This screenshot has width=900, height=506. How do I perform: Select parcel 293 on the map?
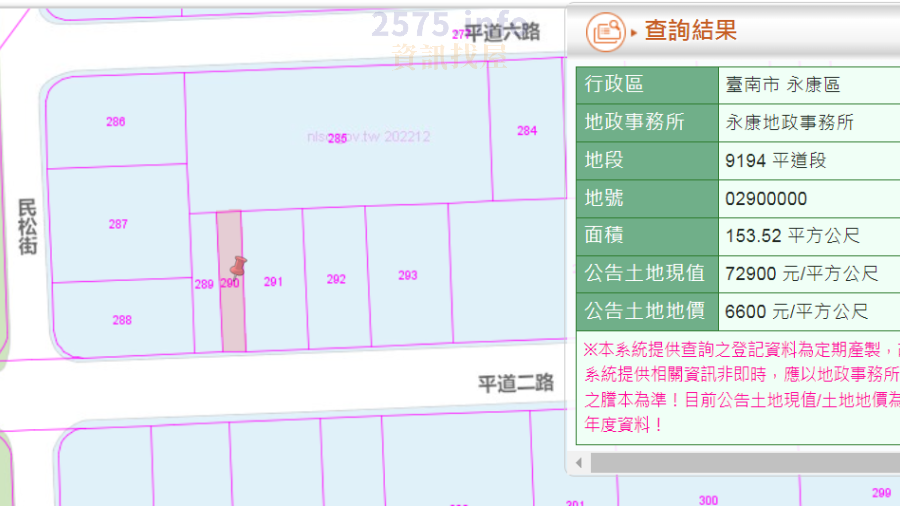tap(408, 275)
